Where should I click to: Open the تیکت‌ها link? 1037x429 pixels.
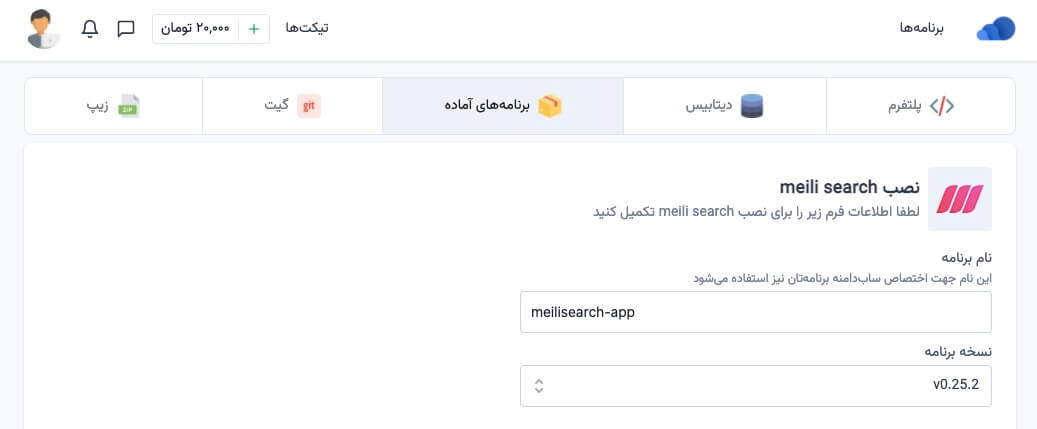307,28
